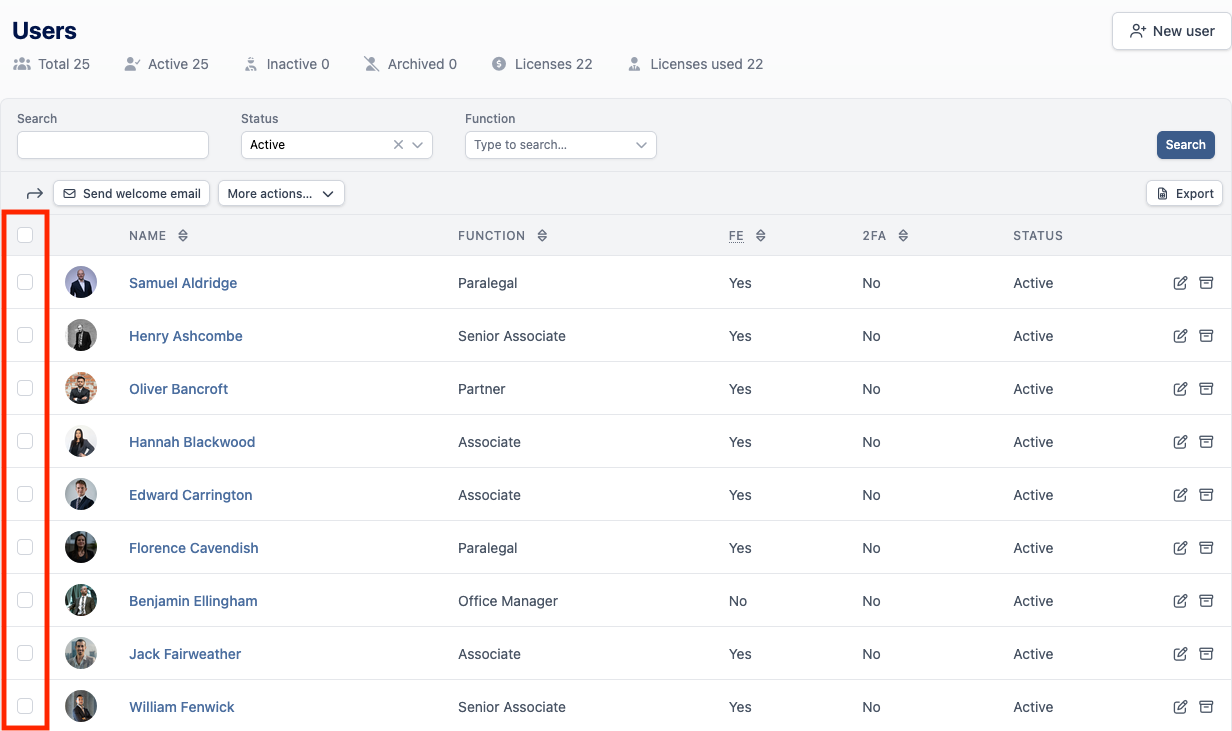This screenshot has height=731, width=1232.
Task: Click Edward Carrington's avatar photo
Action: 81,494
